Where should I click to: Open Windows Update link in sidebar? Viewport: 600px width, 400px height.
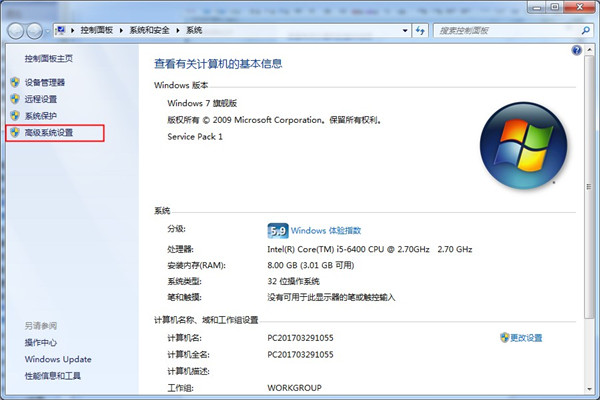coord(58,359)
